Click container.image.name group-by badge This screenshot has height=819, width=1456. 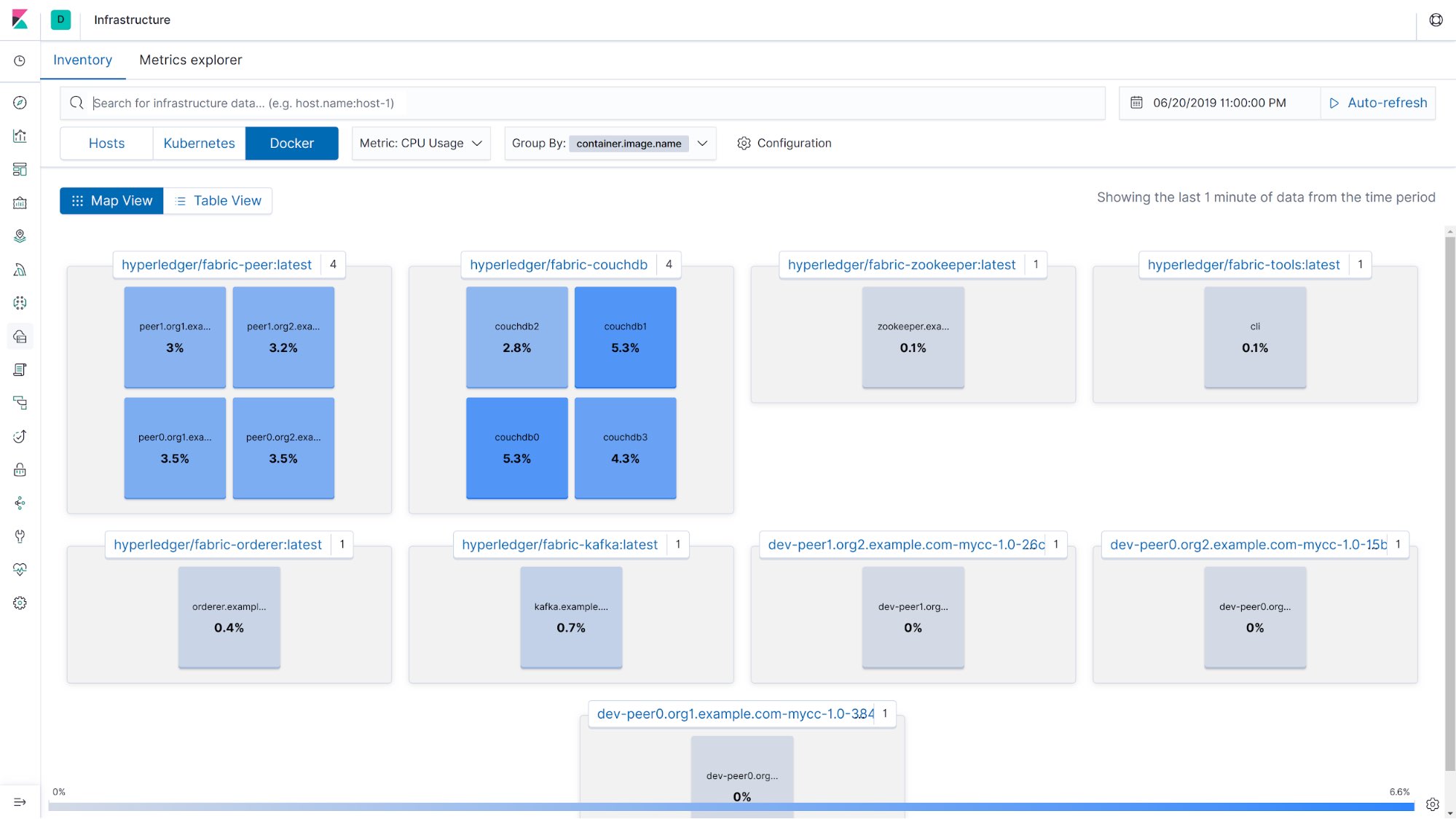click(629, 144)
